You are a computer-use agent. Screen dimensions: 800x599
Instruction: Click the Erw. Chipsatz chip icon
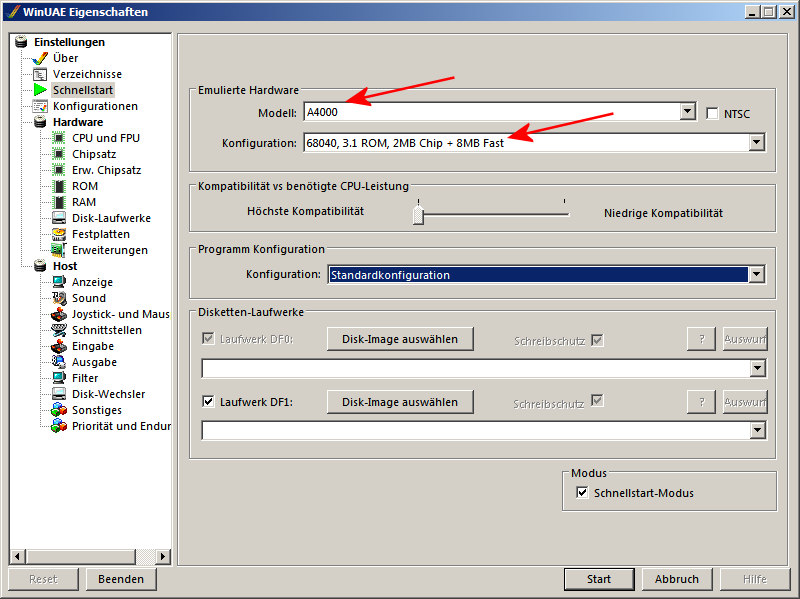[x=59, y=170]
